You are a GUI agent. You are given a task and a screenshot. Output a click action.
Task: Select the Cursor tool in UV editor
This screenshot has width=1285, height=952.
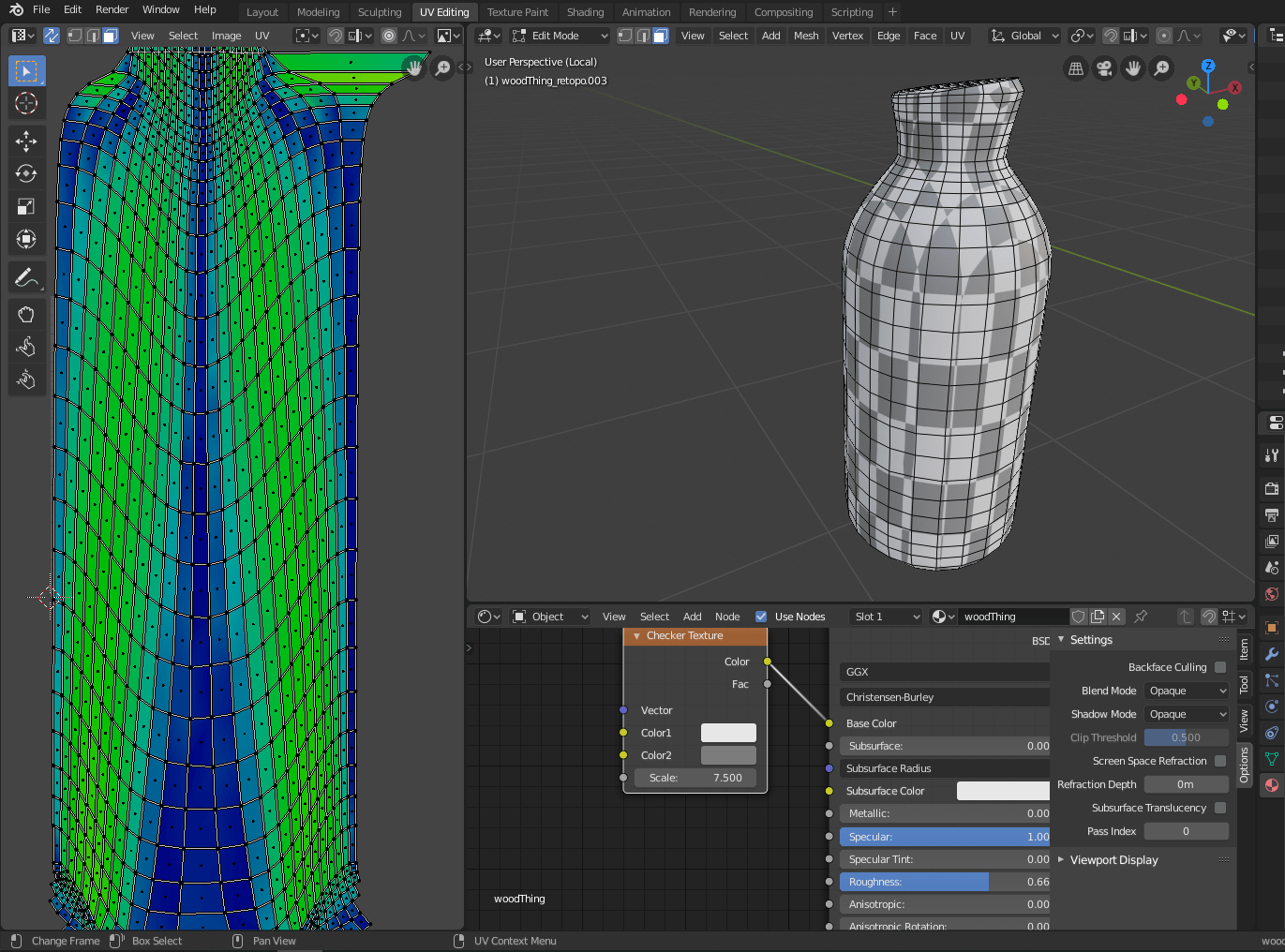pyautogui.click(x=26, y=104)
